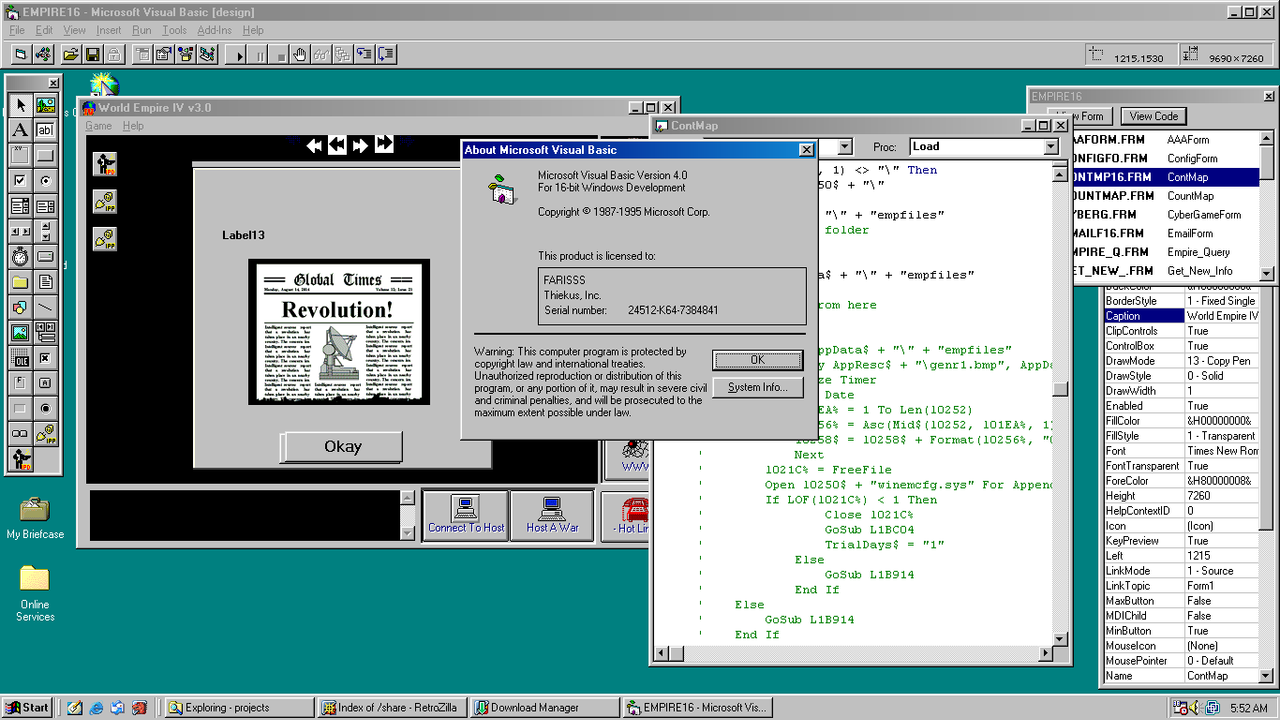Select the CommandButton tool in the toolbox

(x=46, y=155)
